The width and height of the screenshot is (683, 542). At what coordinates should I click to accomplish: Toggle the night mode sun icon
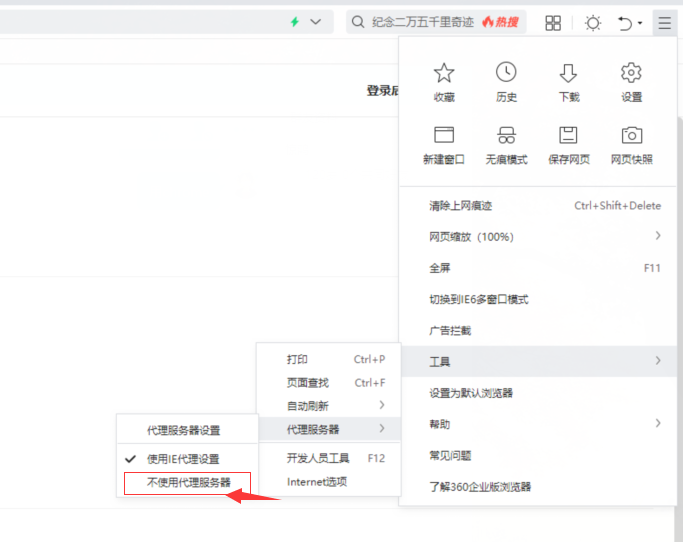coord(593,23)
